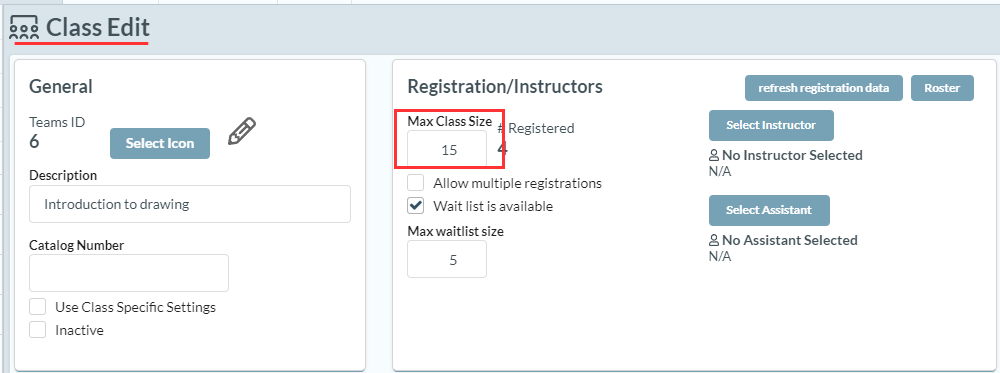Click the person icon beside No Assistant Selected

pos(714,240)
